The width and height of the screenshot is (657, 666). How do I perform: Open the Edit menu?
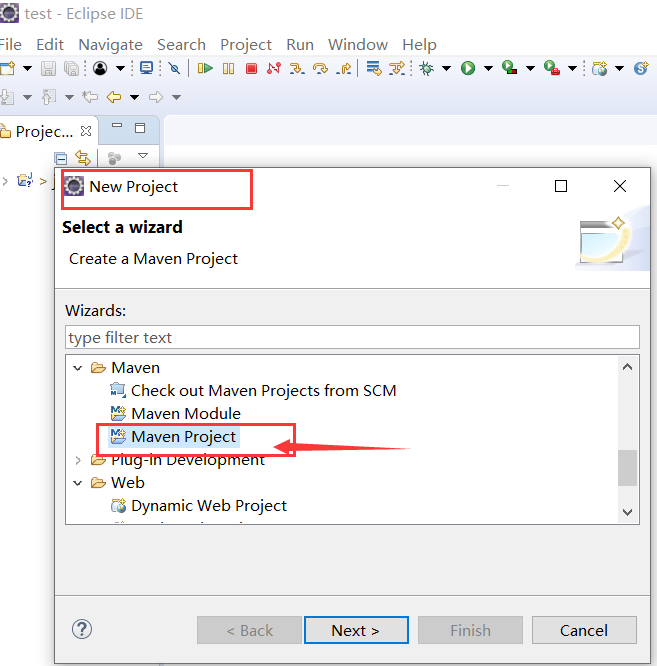pos(50,45)
